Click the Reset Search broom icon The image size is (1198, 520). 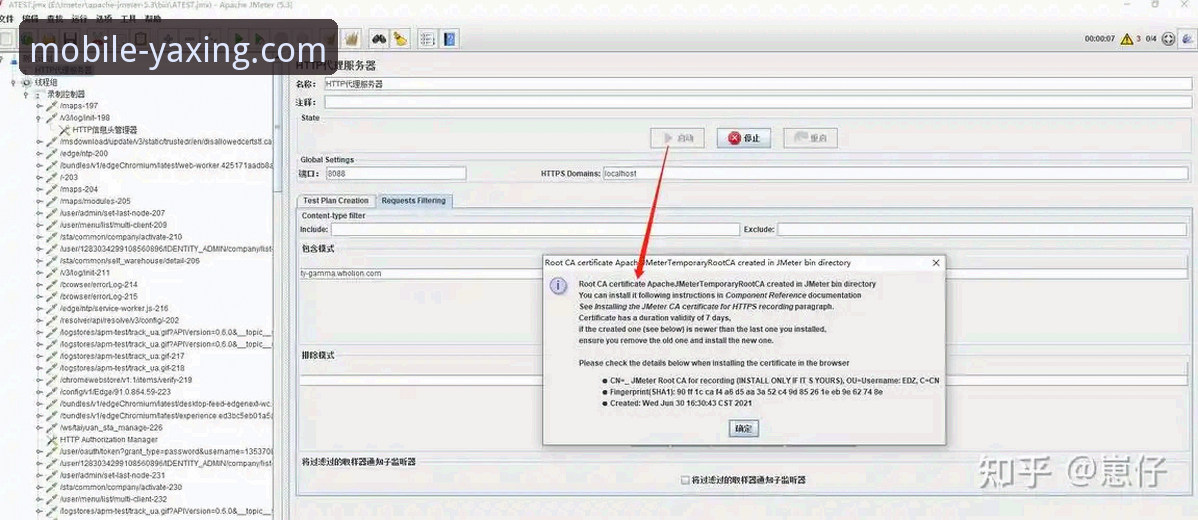(400, 38)
